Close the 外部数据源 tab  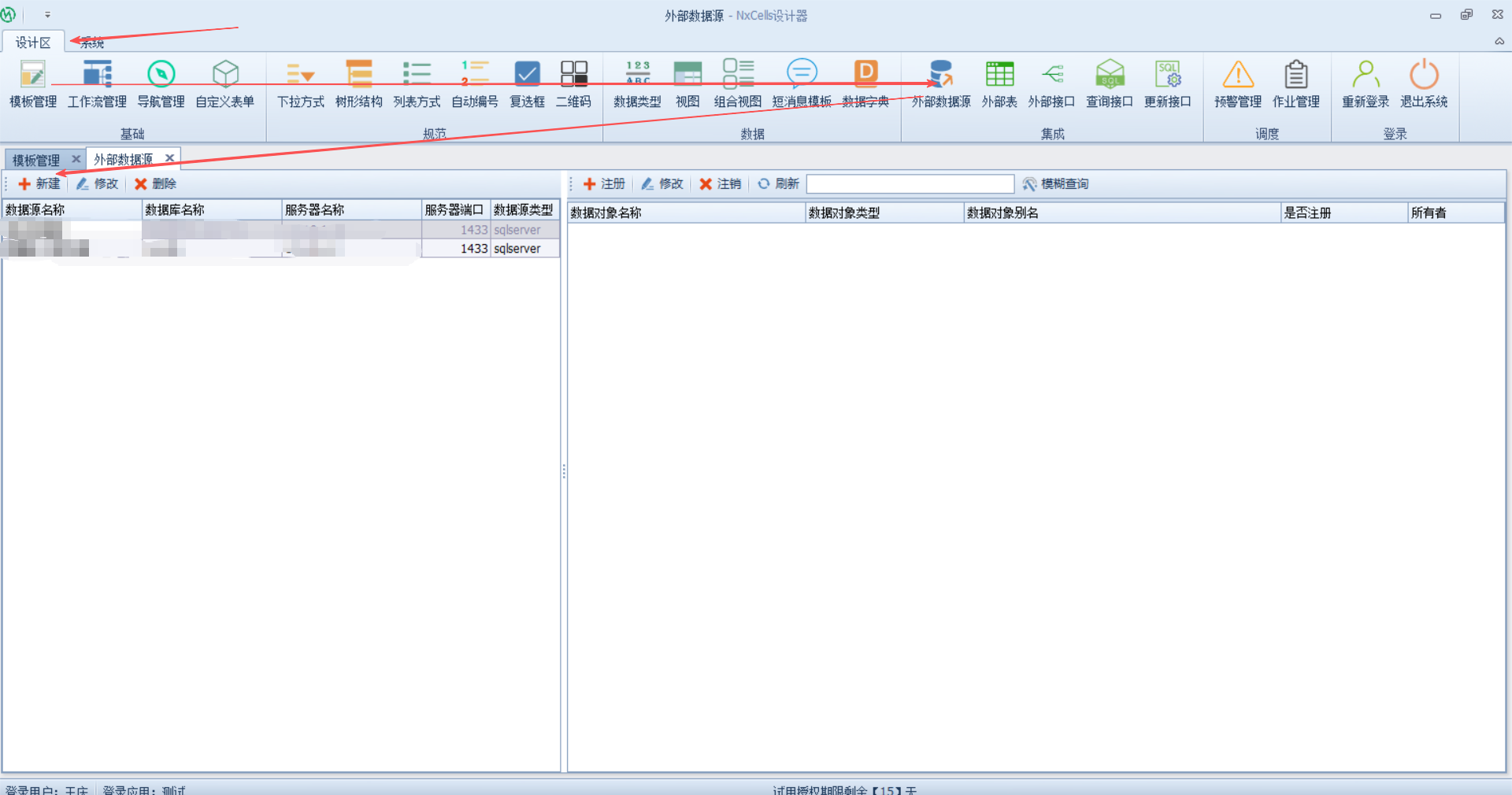tap(169, 159)
